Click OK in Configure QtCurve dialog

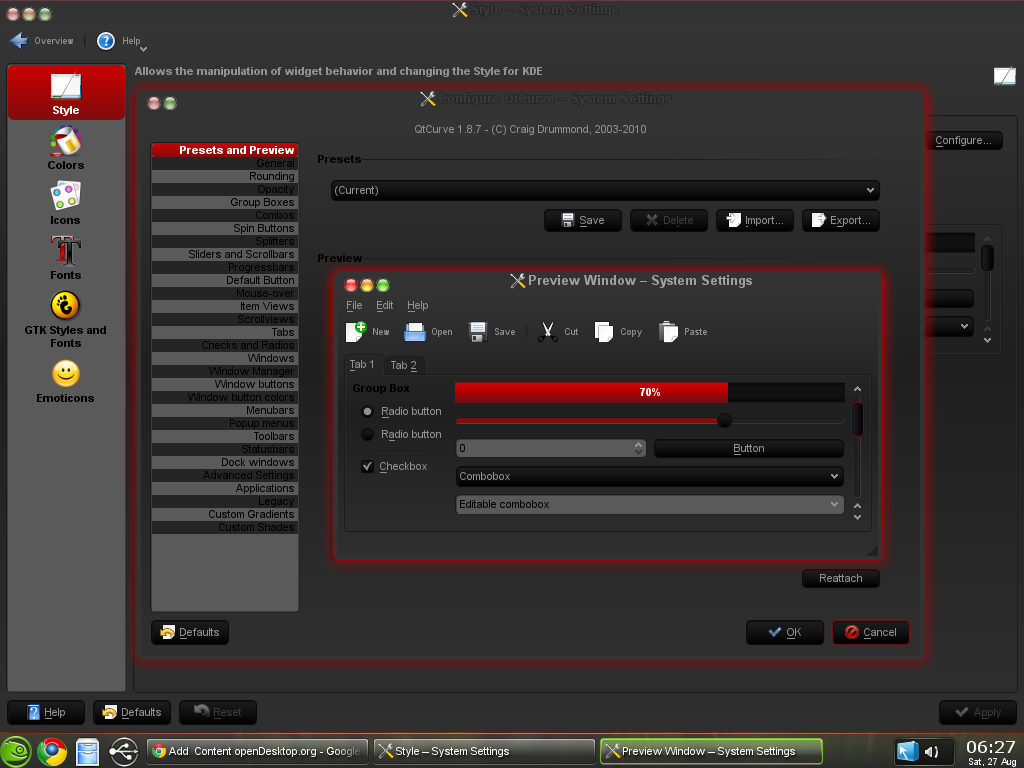(784, 632)
